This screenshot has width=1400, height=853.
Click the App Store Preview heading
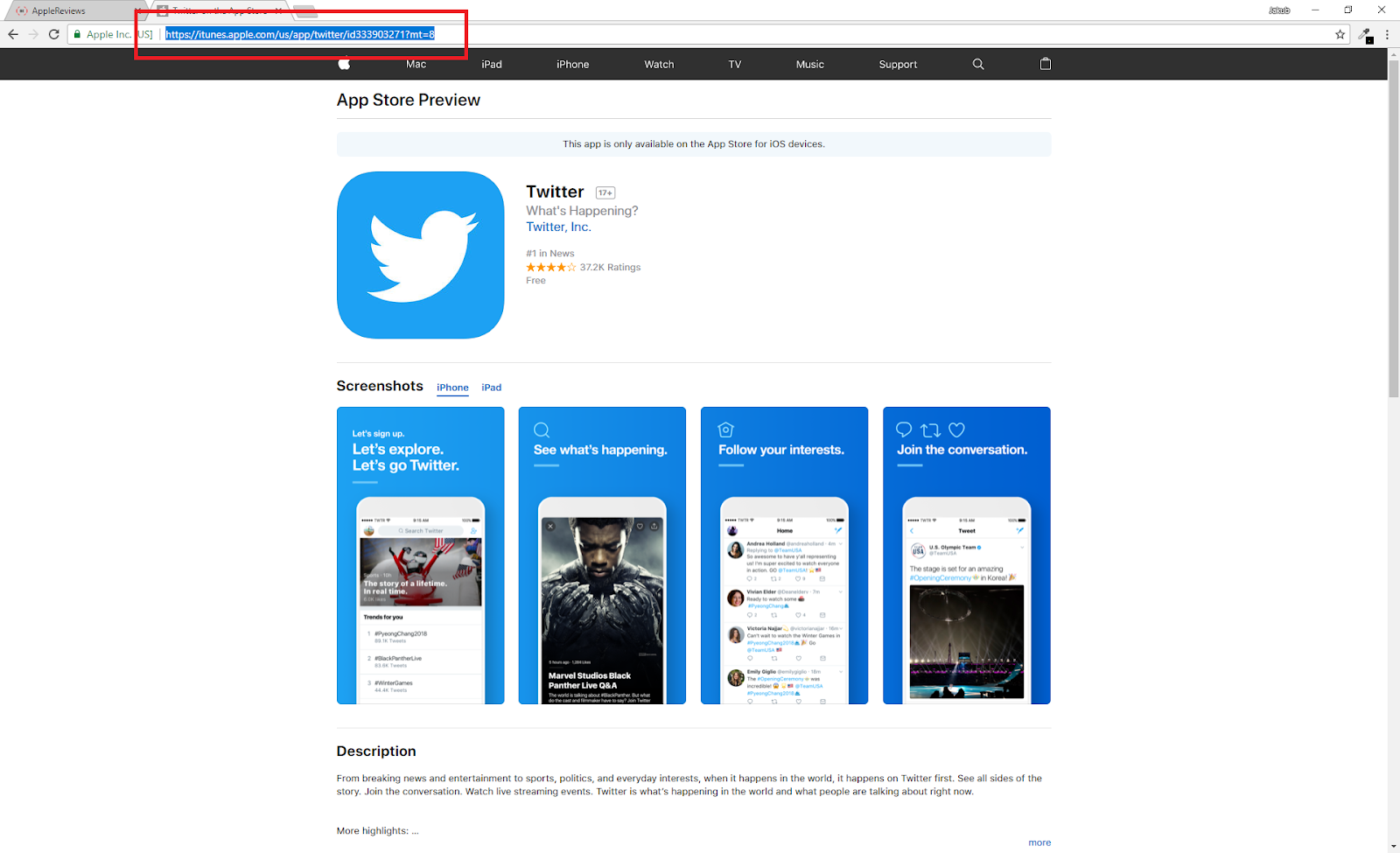pos(409,100)
